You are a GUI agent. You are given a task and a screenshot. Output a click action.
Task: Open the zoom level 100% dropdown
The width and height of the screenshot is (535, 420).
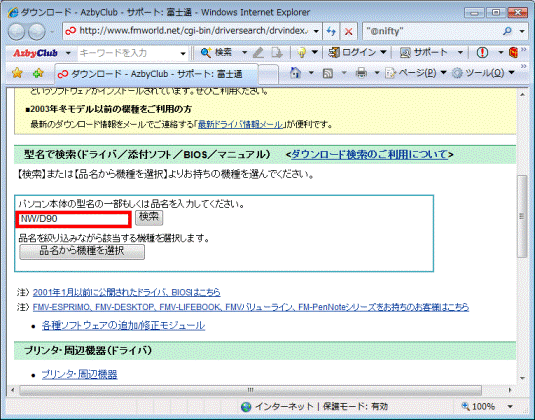point(510,406)
